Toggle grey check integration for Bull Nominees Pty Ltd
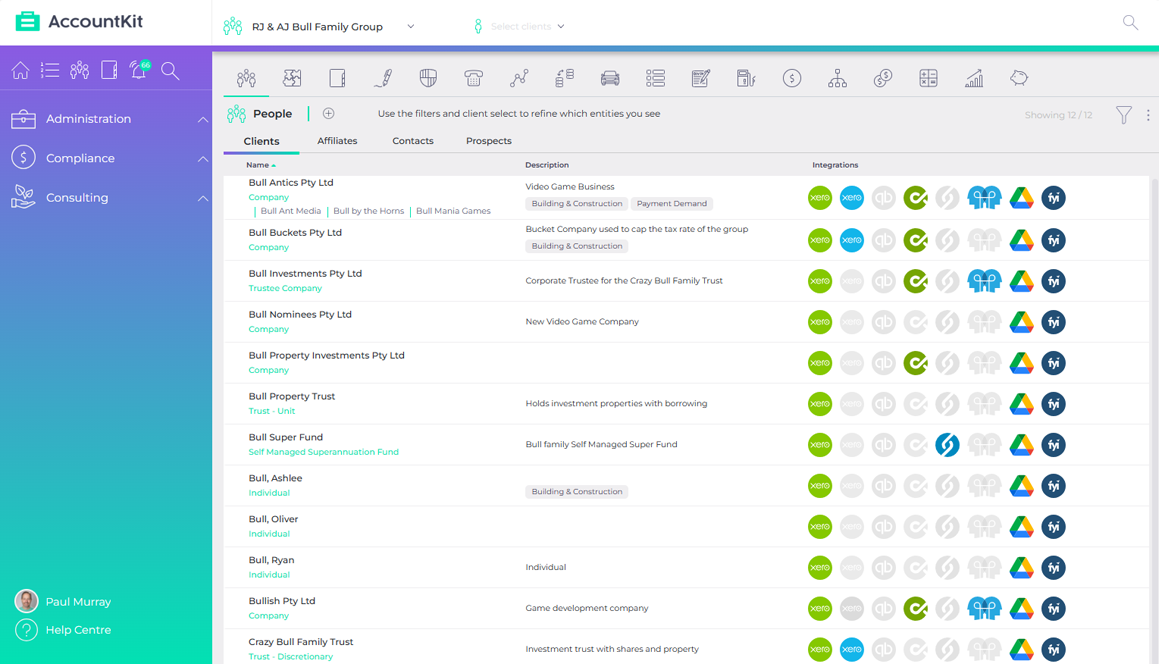Screen dimensions: 1159x664 [915, 322]
